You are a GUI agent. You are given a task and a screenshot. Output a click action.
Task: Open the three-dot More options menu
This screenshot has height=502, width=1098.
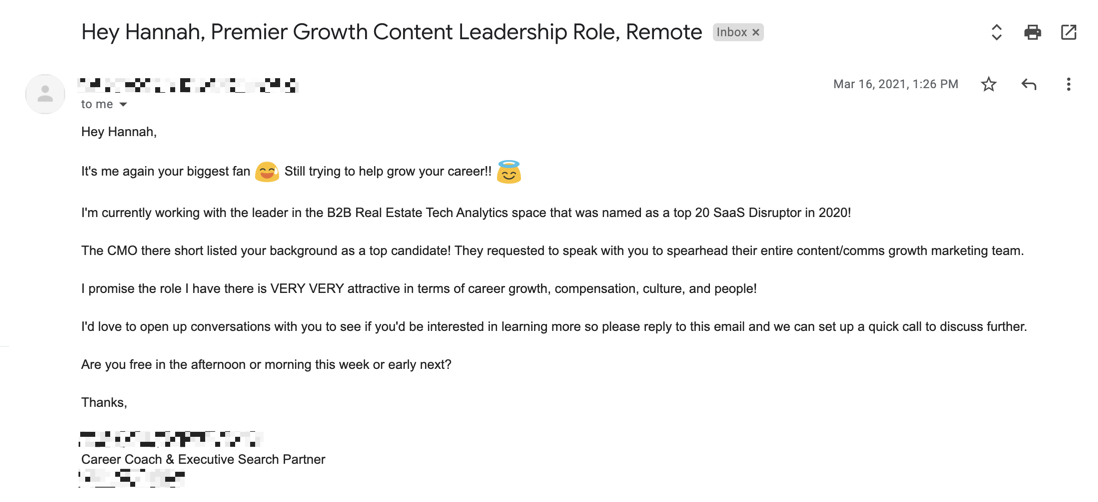click(x=1069, y=85)
